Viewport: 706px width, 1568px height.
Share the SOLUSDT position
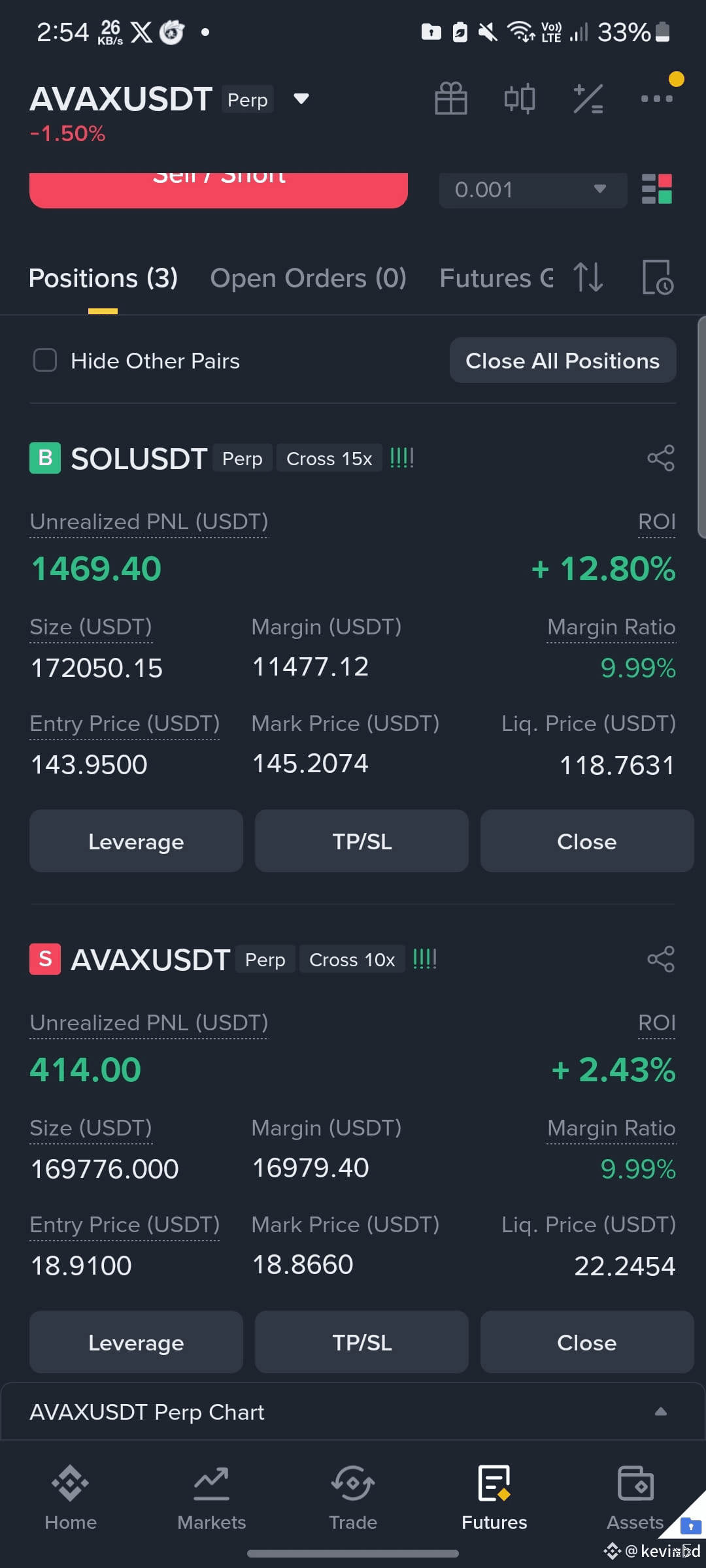tap(661, 458)
